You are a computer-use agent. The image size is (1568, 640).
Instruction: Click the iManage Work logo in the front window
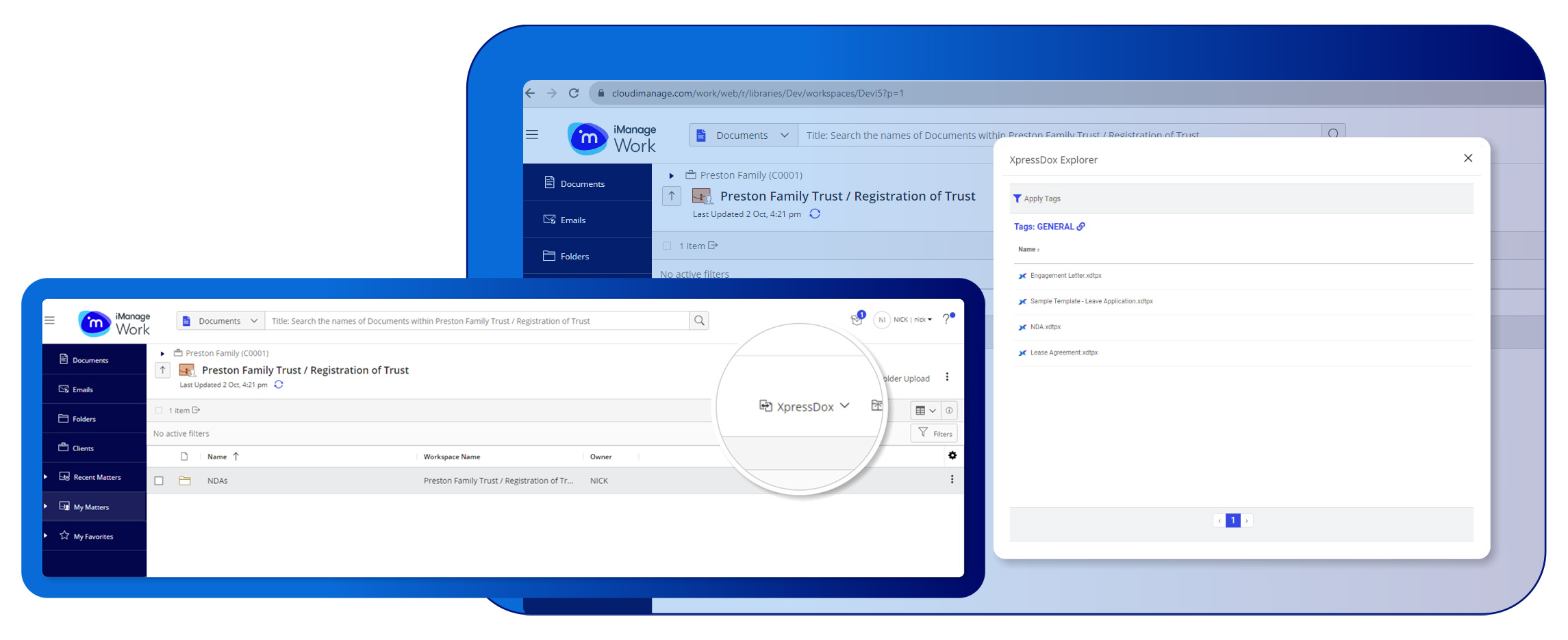pos(114,323)
